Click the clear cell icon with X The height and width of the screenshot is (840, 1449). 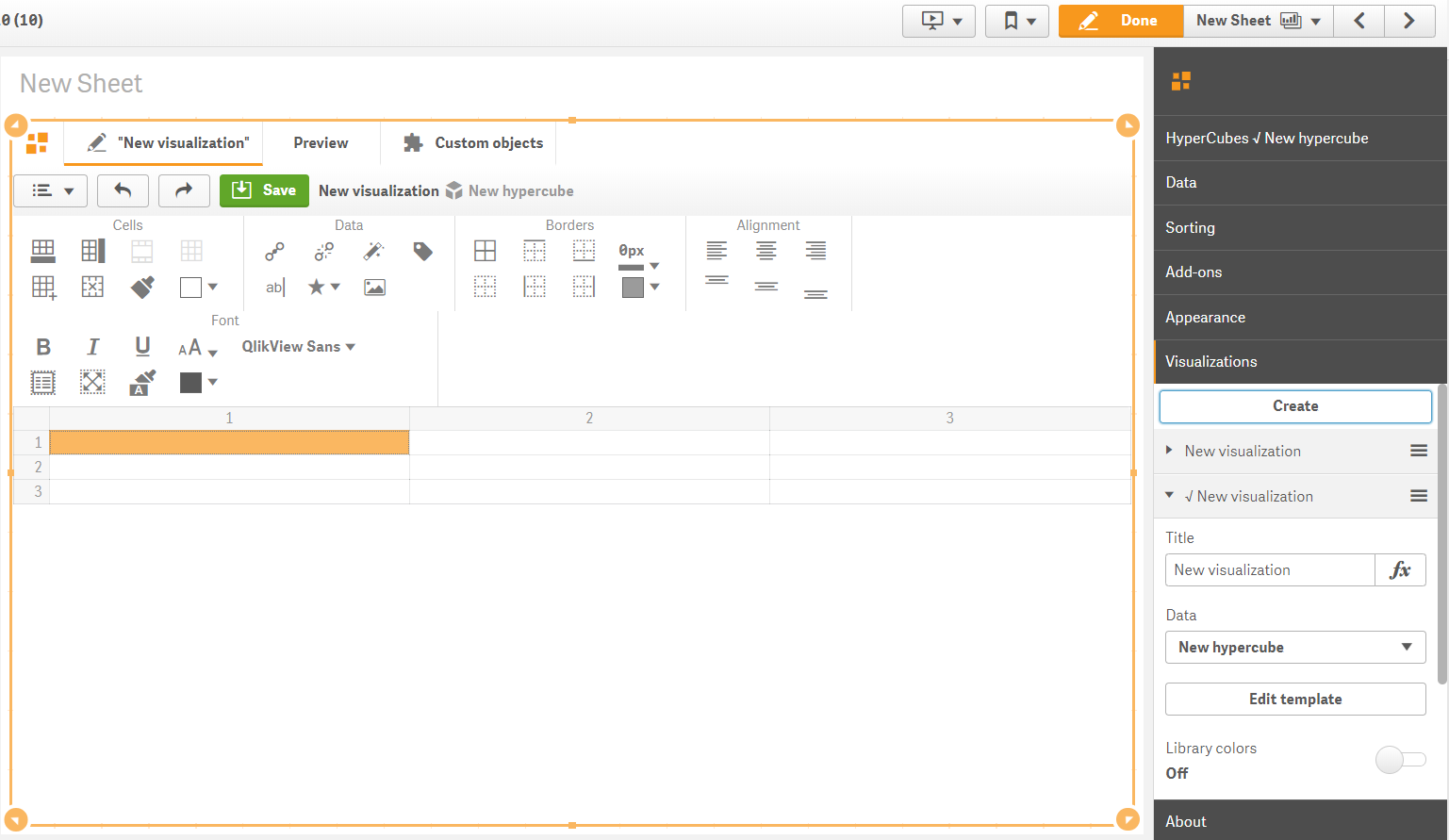[x=92, y=287]
